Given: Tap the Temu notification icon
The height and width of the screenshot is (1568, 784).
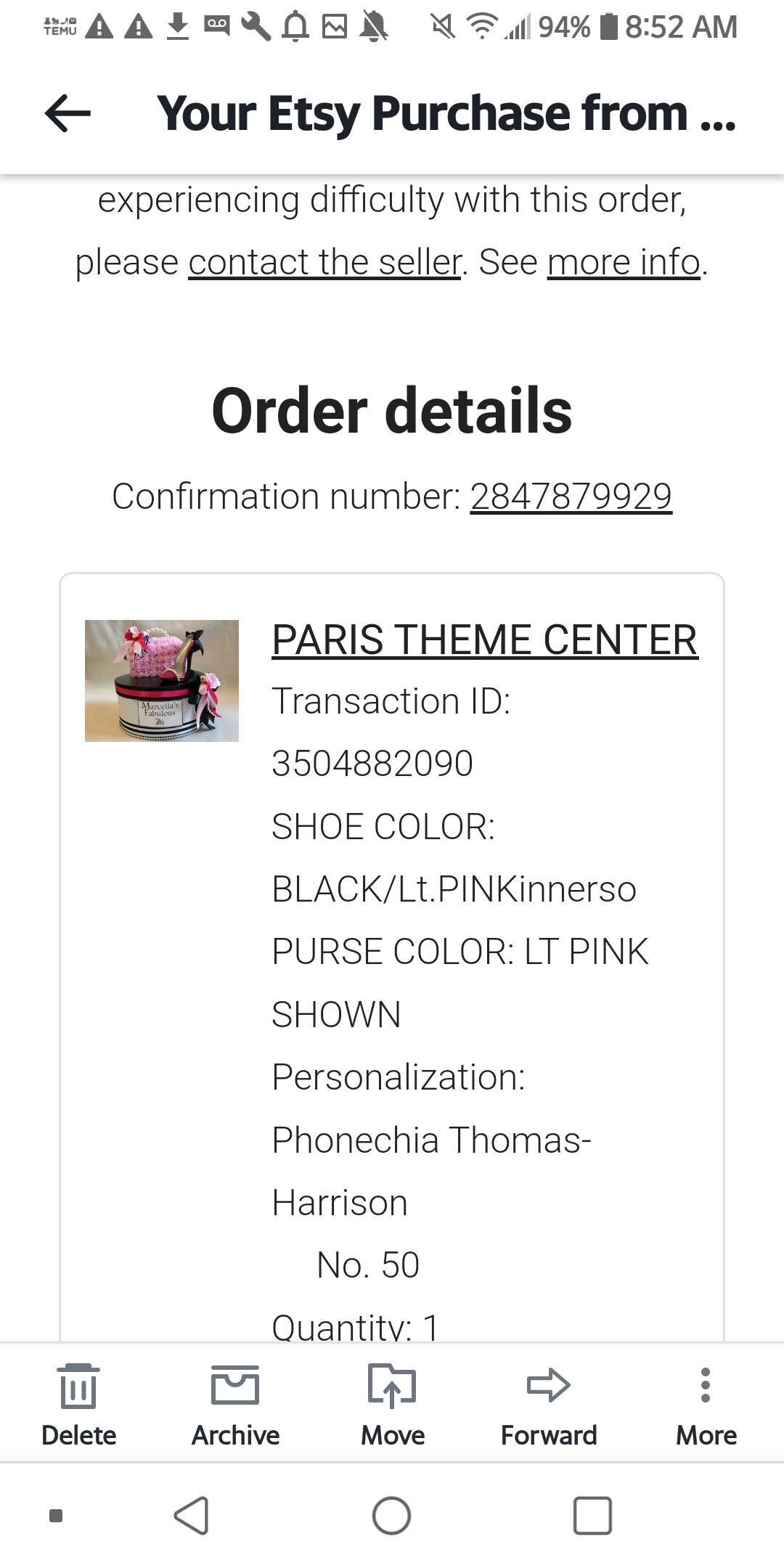Looking at the screenshot, I should pos(60,28).
